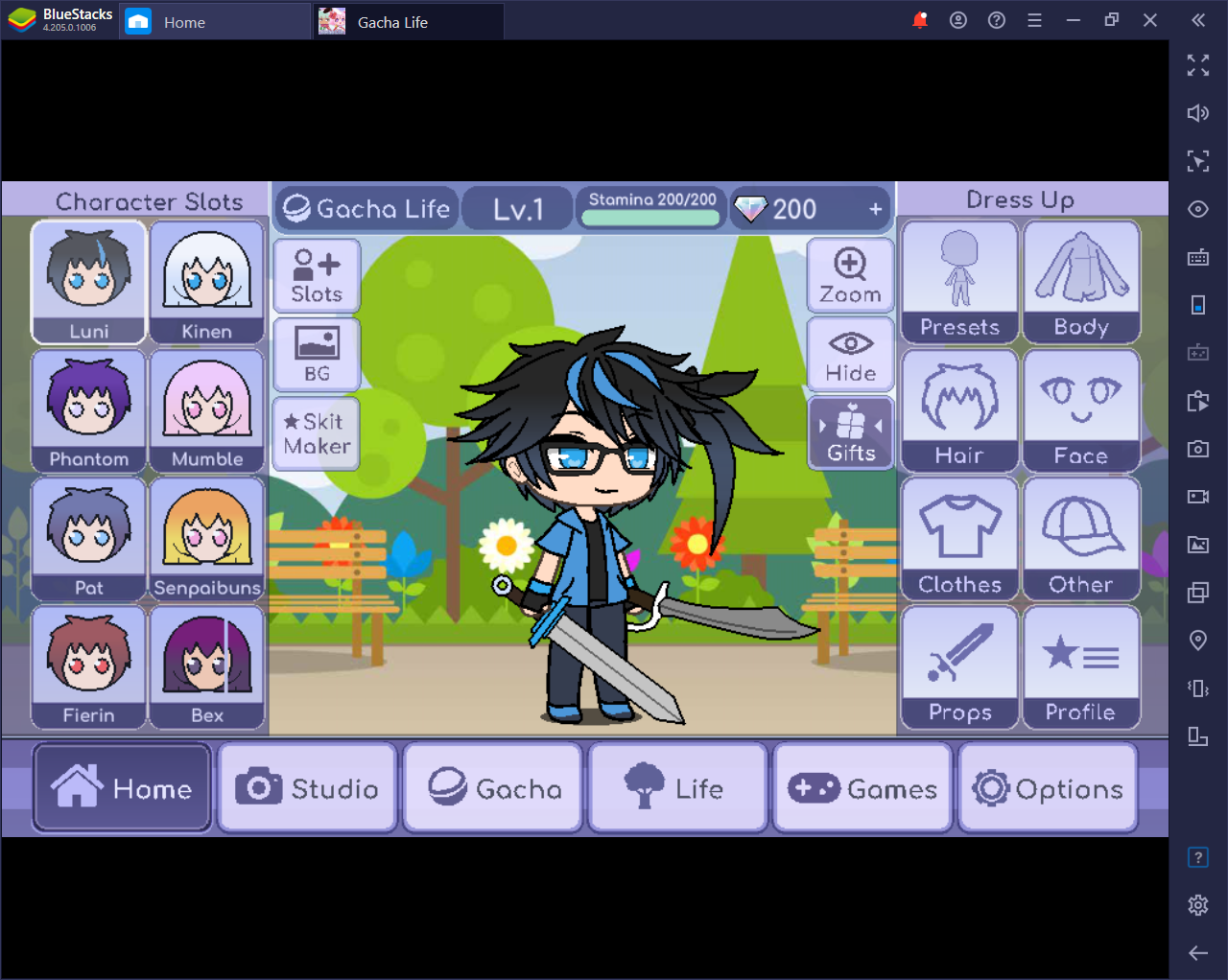Open the multi-instance manager icon
The image size is (1228, 980).
(1198, 593)
